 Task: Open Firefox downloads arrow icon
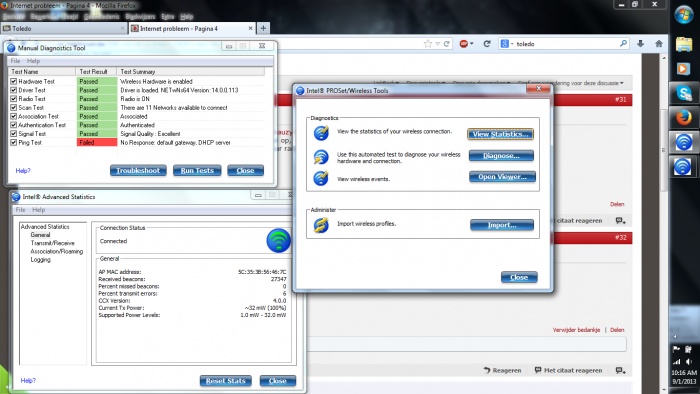(640, 43)
